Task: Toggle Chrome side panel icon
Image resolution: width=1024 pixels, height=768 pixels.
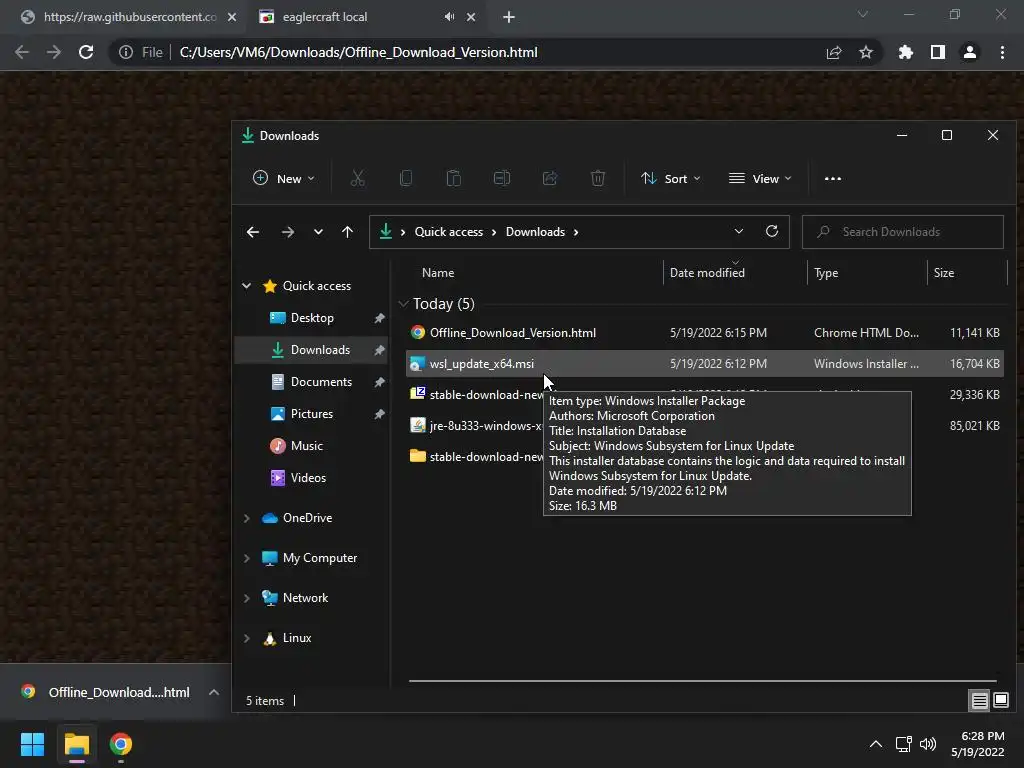Action: [x=938, y=52]
